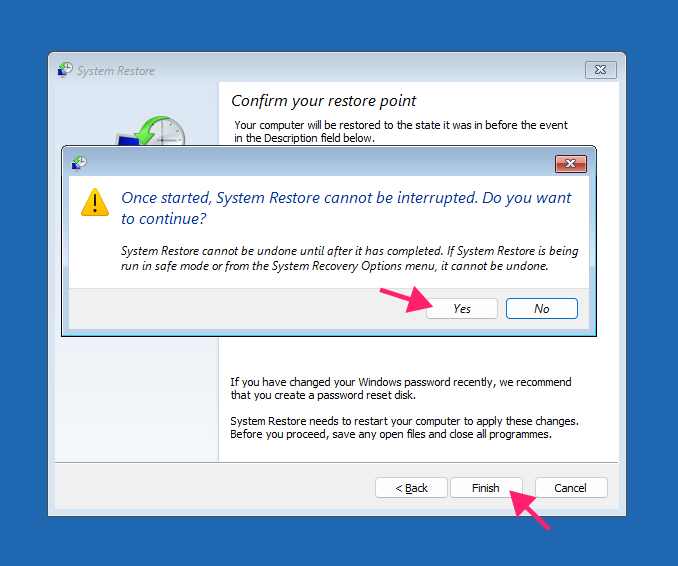Click the 'System Restore' window title text
Viewport: 678px width, 566px height.
115,71
